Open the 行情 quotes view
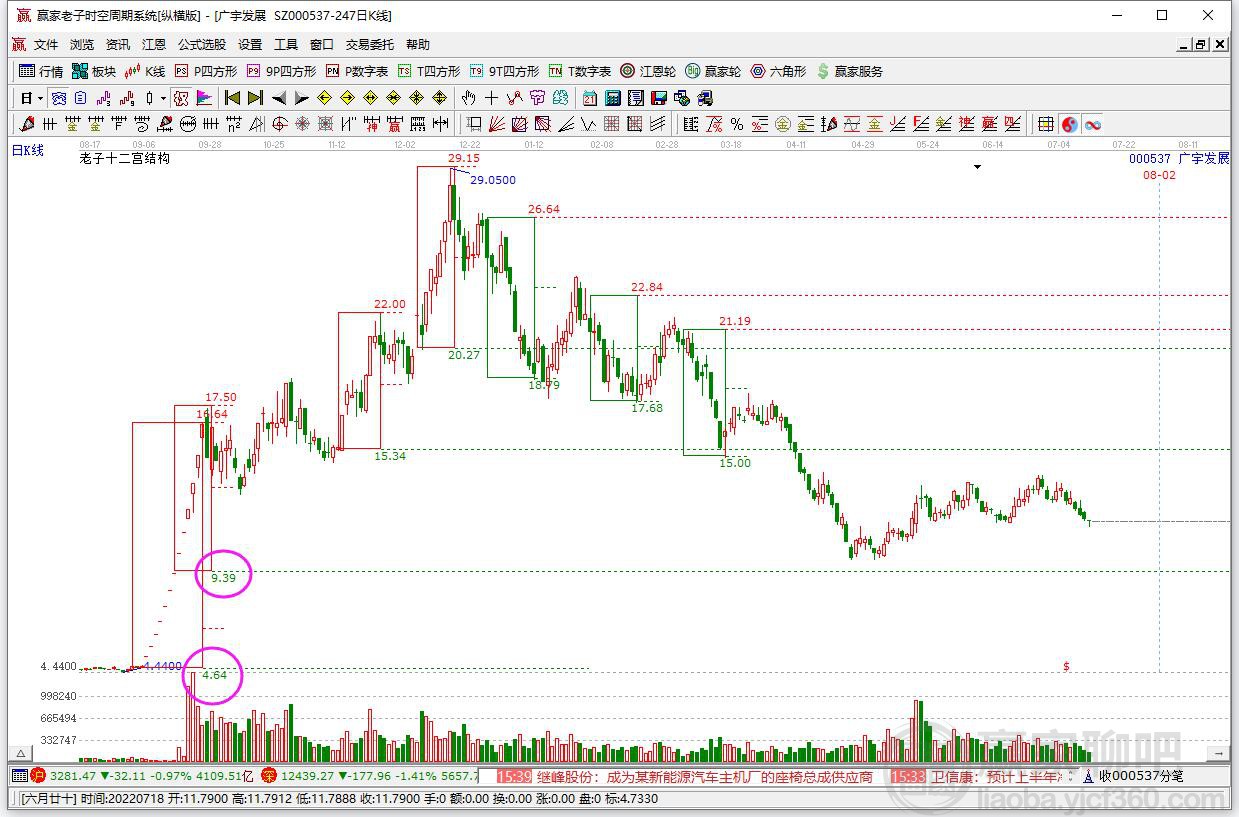Viewport: 1239px width, 817px height. 41,71
